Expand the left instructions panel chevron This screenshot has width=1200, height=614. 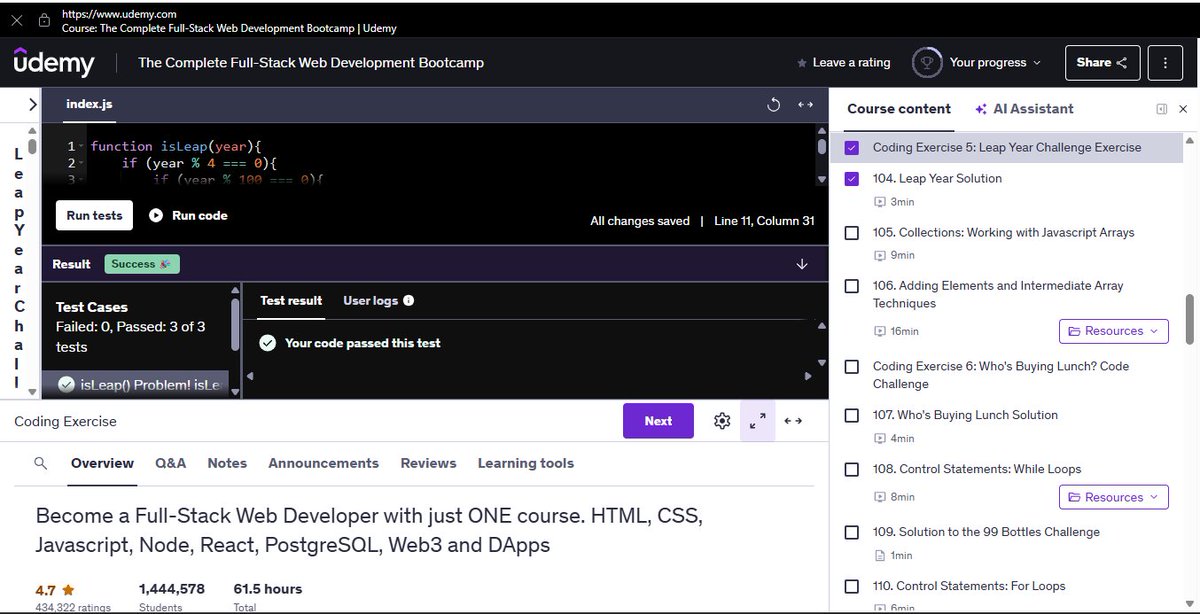33,103
